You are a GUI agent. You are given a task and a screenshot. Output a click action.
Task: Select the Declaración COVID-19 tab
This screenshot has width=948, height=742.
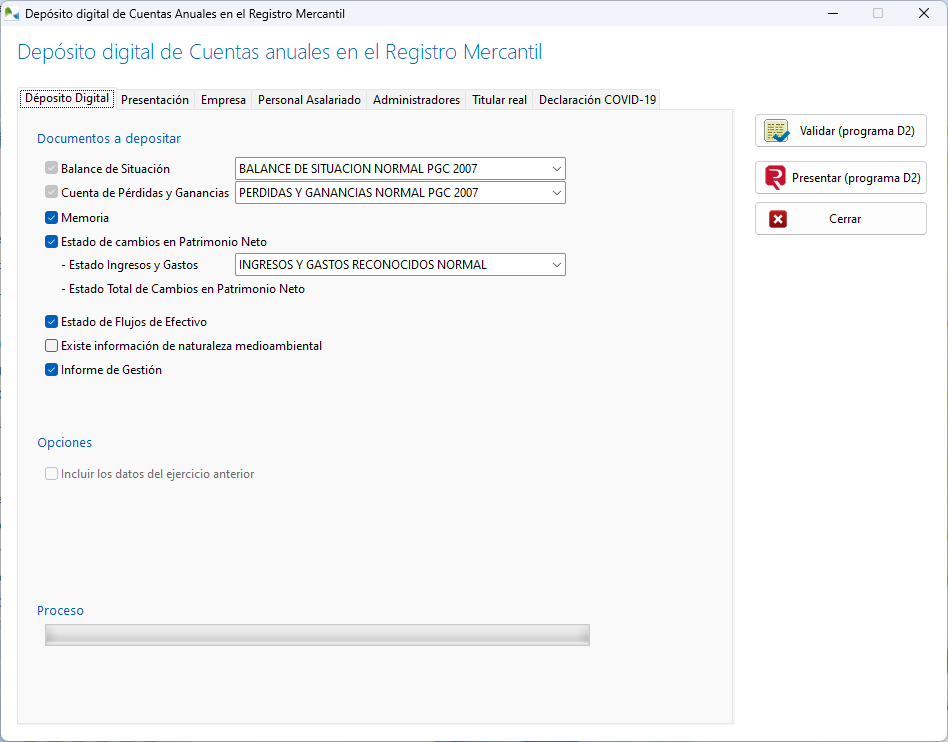[x=597, y=100]
